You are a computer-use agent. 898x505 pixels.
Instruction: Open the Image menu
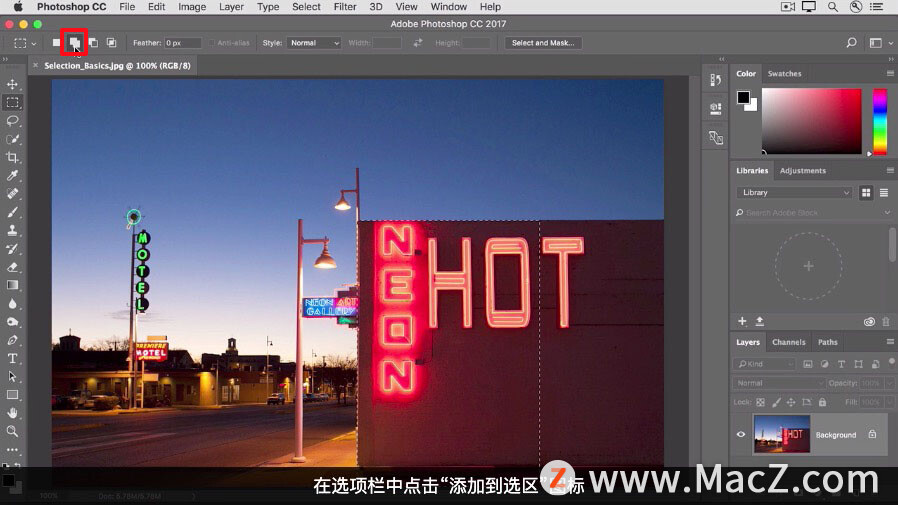(x=192, y=7)
